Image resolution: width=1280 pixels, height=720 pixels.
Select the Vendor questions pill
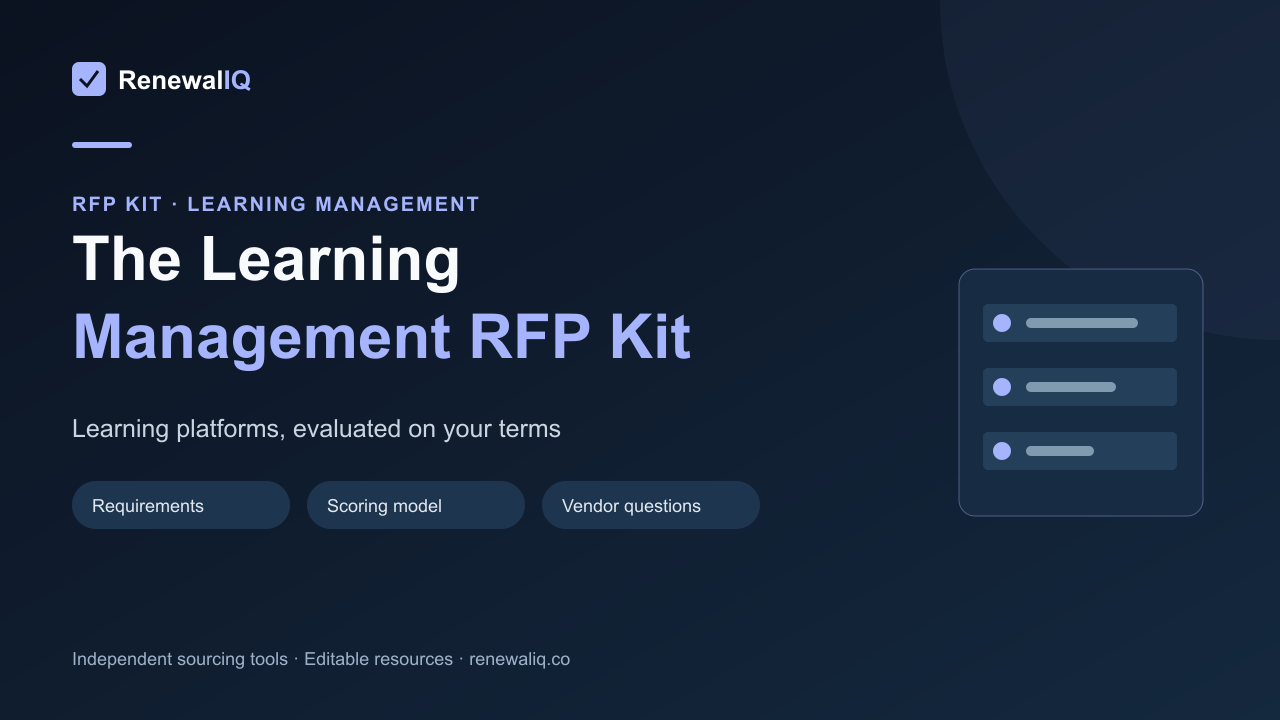point(651,505)
